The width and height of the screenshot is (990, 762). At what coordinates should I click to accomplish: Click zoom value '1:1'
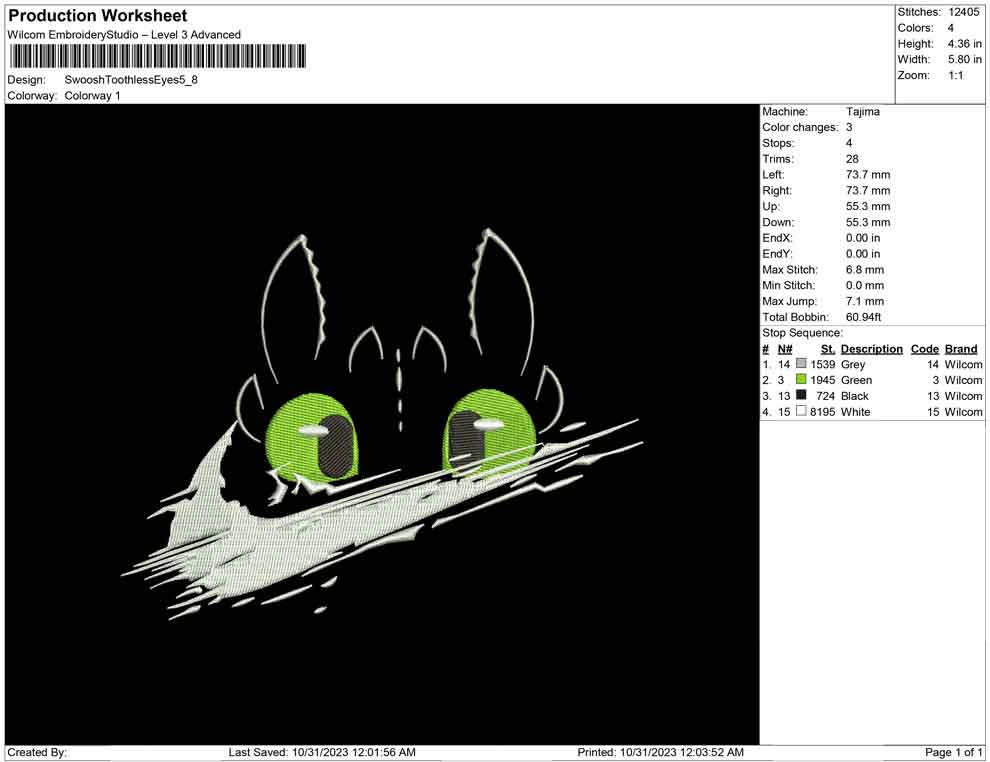pyautogui.click(x=955, y=75)
